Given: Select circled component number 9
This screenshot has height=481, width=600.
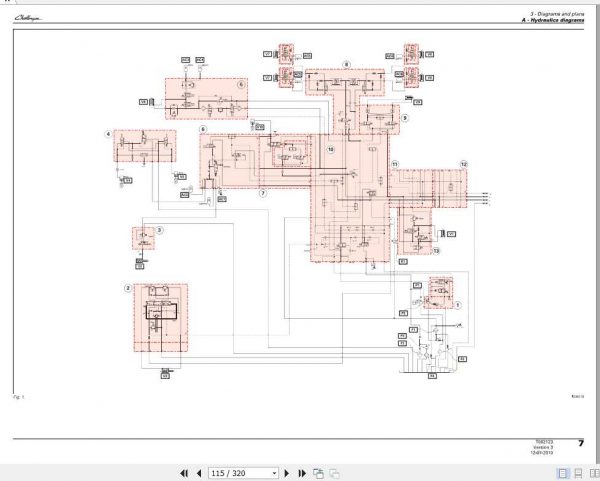Looking at the screenshot, I should (405, 118).
